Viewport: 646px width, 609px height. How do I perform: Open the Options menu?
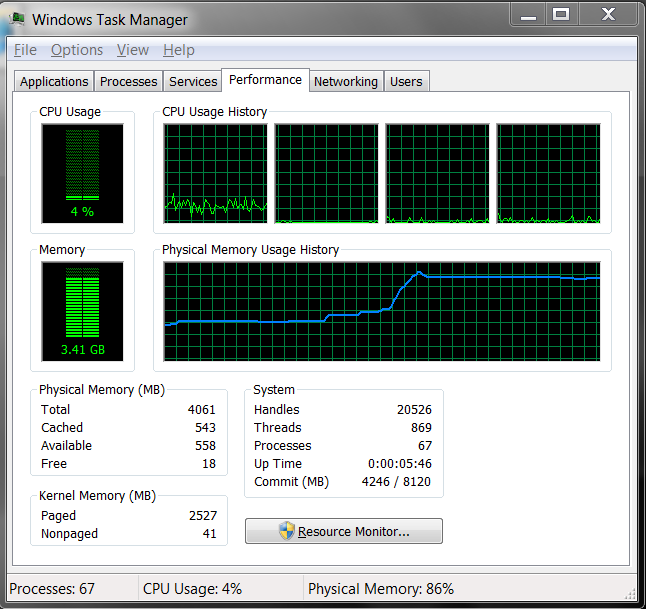pyautogui.click(x=77, y=50)
